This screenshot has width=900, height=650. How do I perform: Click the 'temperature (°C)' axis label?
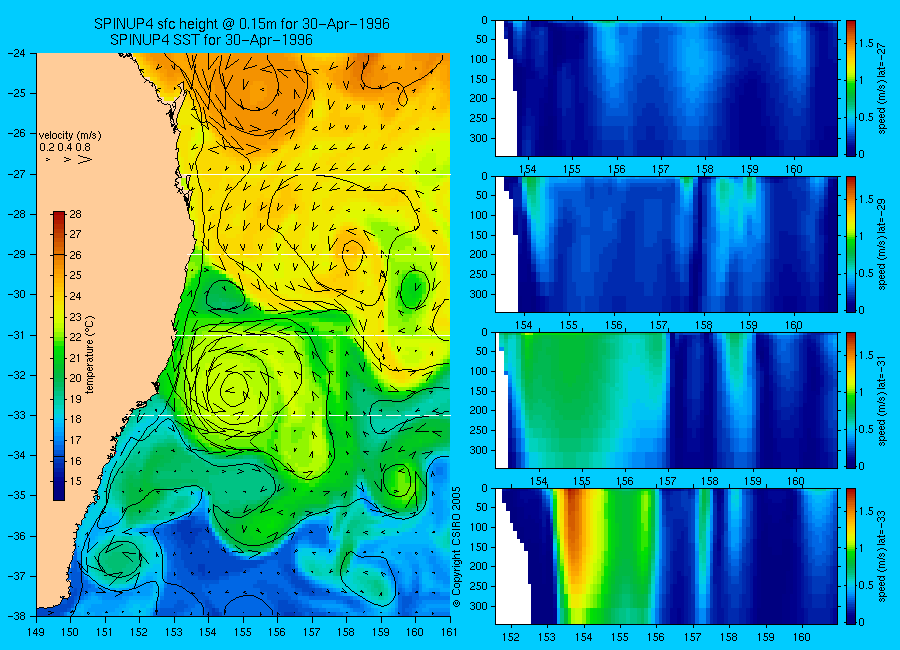[x=90, y=354]
